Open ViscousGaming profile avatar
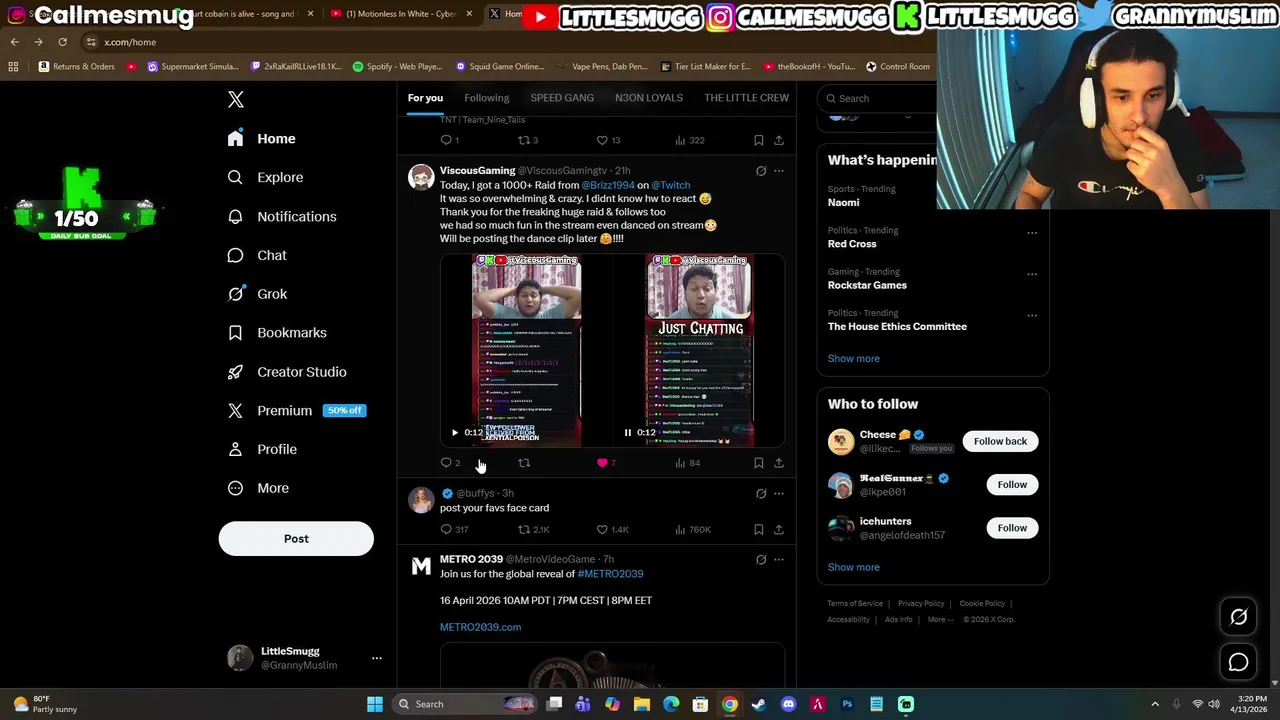1280x720 pixels. click(421, 177)
